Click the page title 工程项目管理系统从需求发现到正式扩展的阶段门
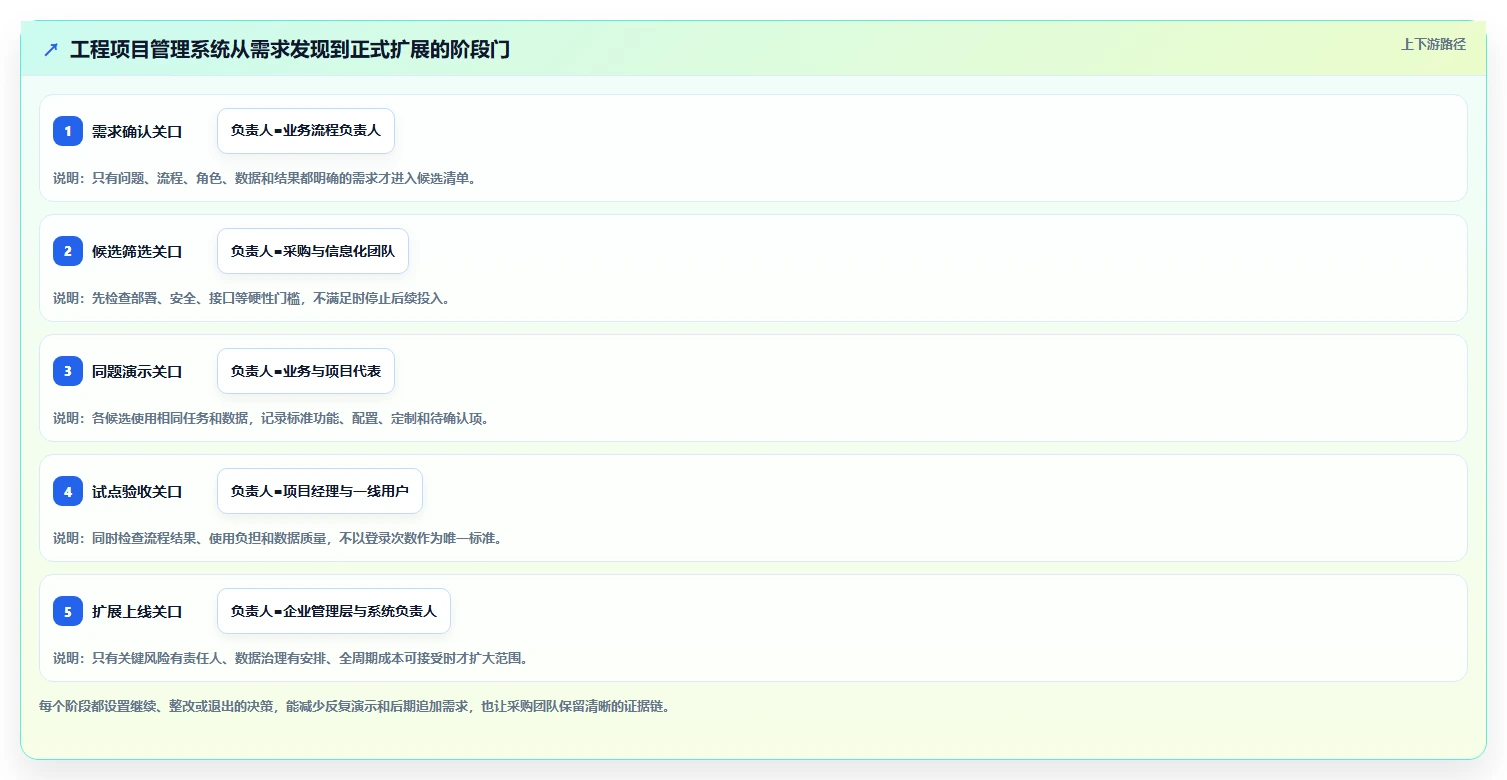 pos(290,49)
